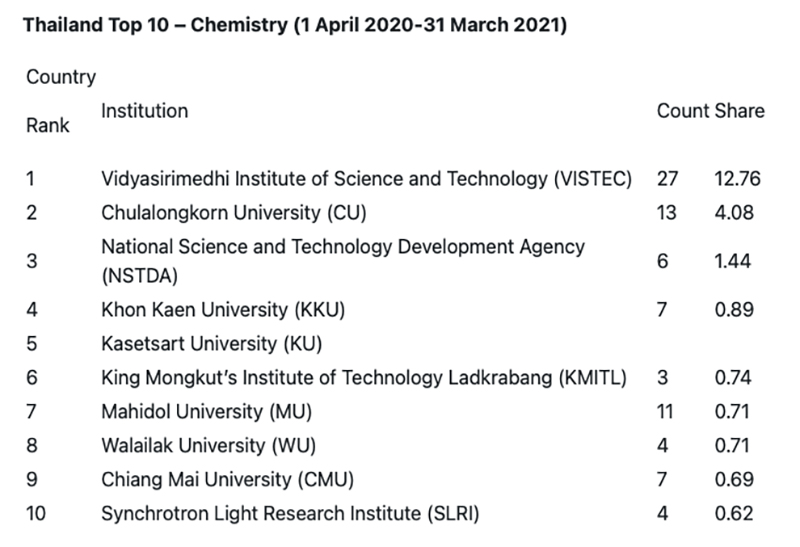Select the Share column header

tap(740, 111)
